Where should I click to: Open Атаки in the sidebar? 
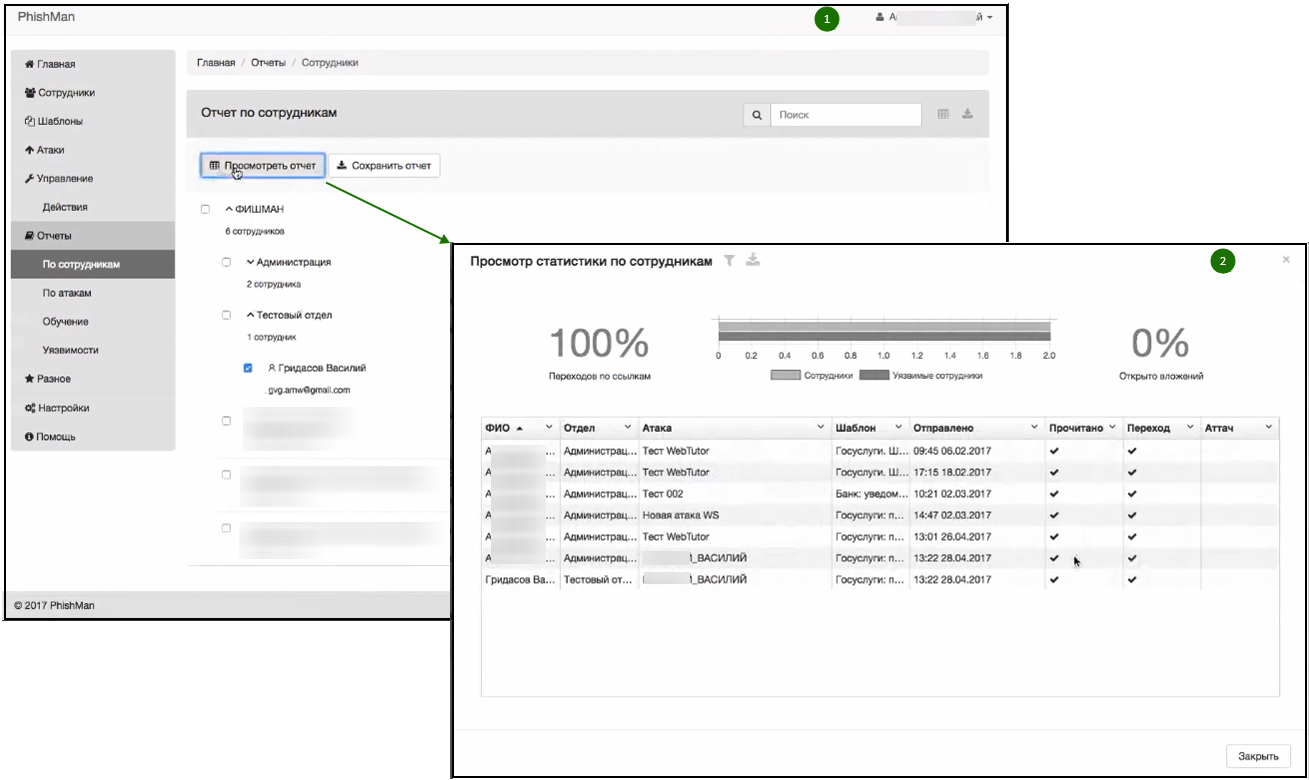point(93,150)
